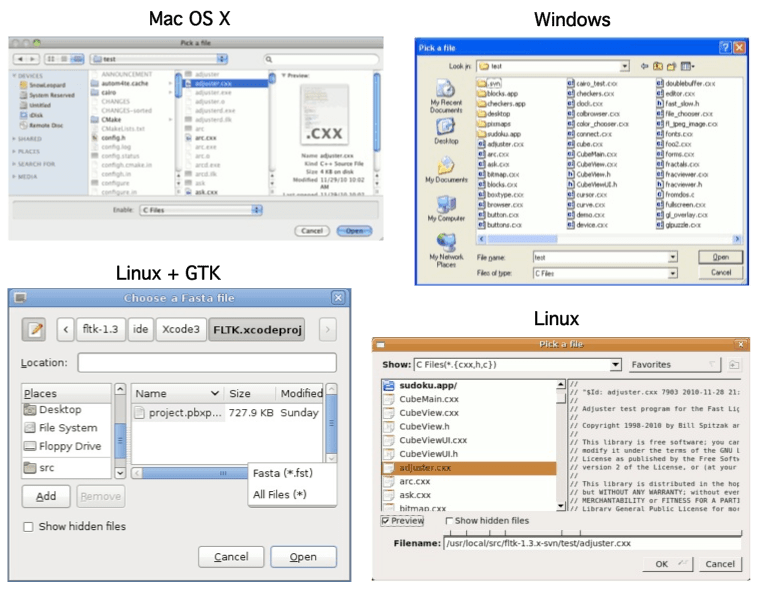Open the Favorites menu in Linux dialog

(674, 364)
